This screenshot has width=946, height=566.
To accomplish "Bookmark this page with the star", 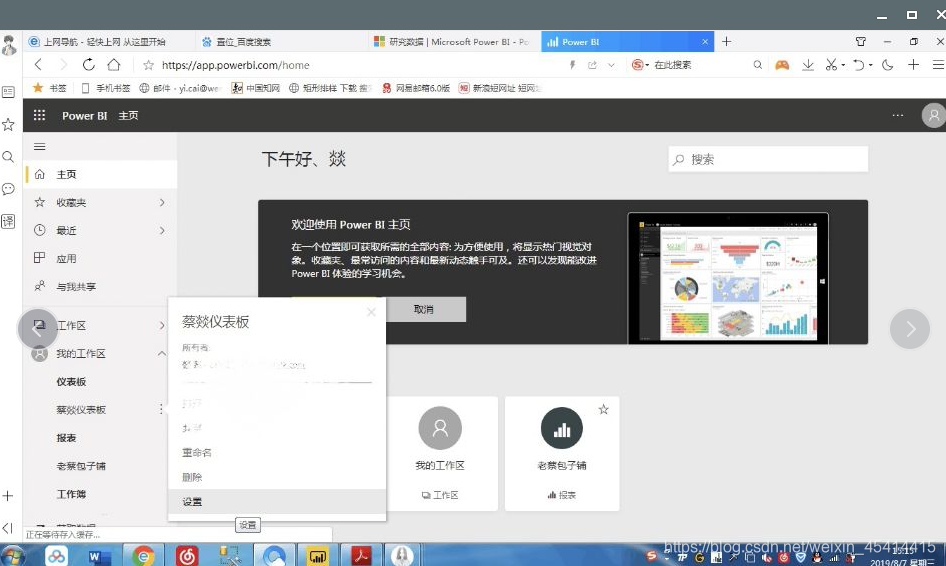I will [148, 65].
